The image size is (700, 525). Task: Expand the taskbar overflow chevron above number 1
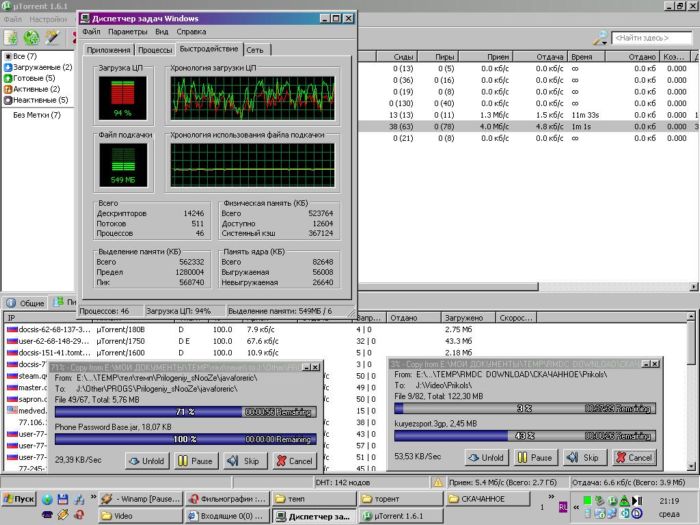pos(551,496)
